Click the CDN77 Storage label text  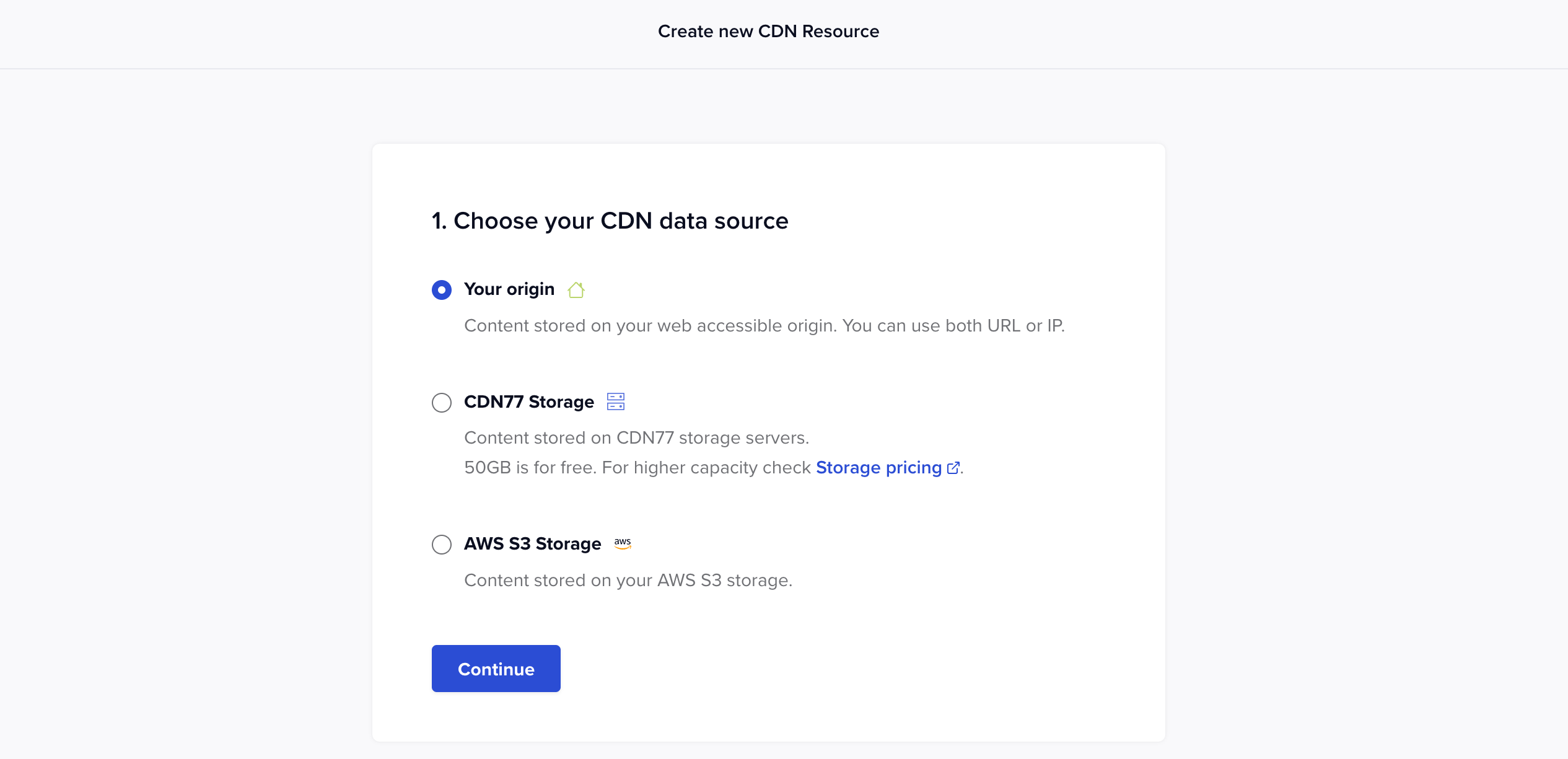pyautogui.click(x=528, y=402)
